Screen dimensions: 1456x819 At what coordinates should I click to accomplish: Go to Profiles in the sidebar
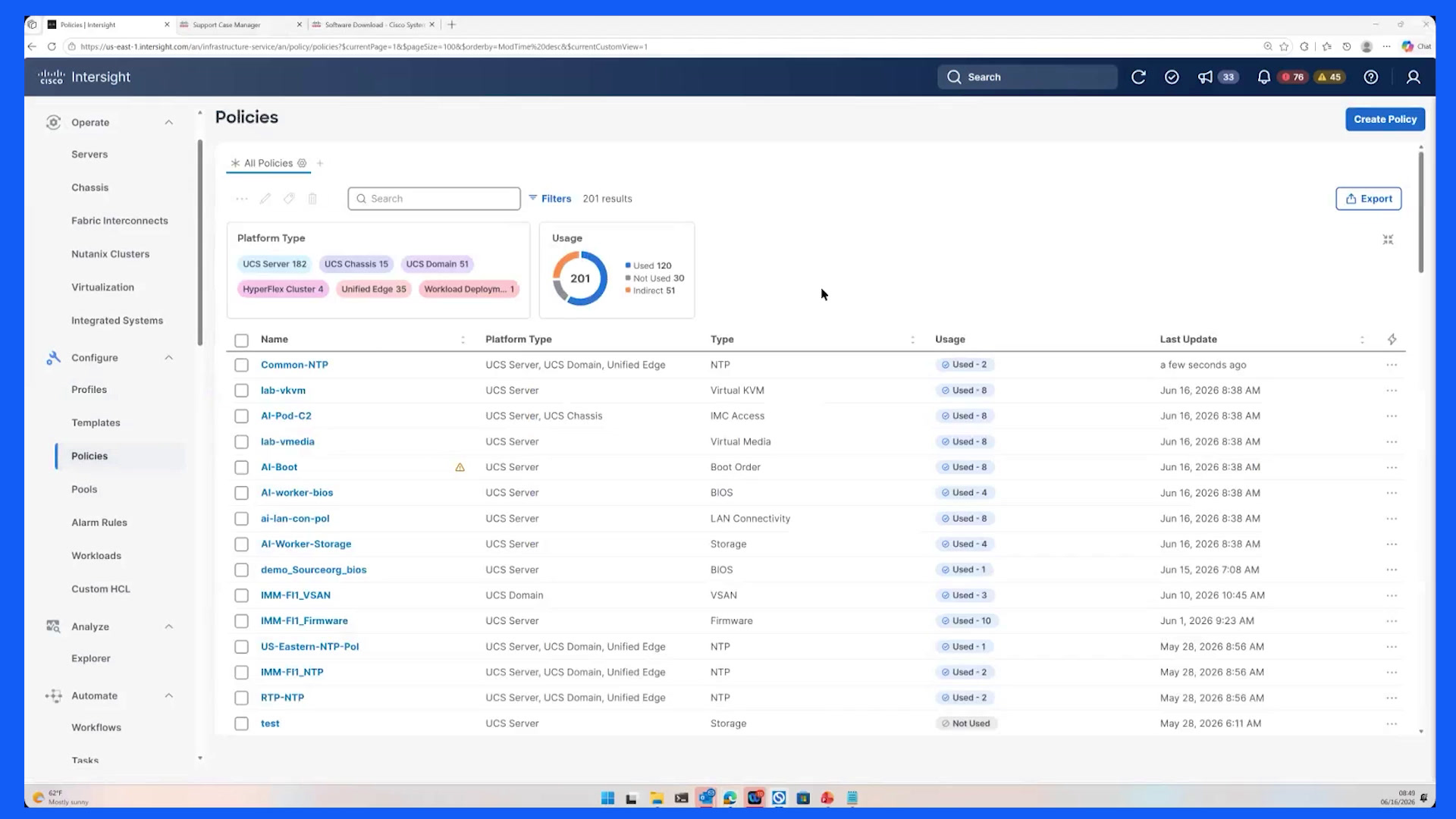[89, 390]
